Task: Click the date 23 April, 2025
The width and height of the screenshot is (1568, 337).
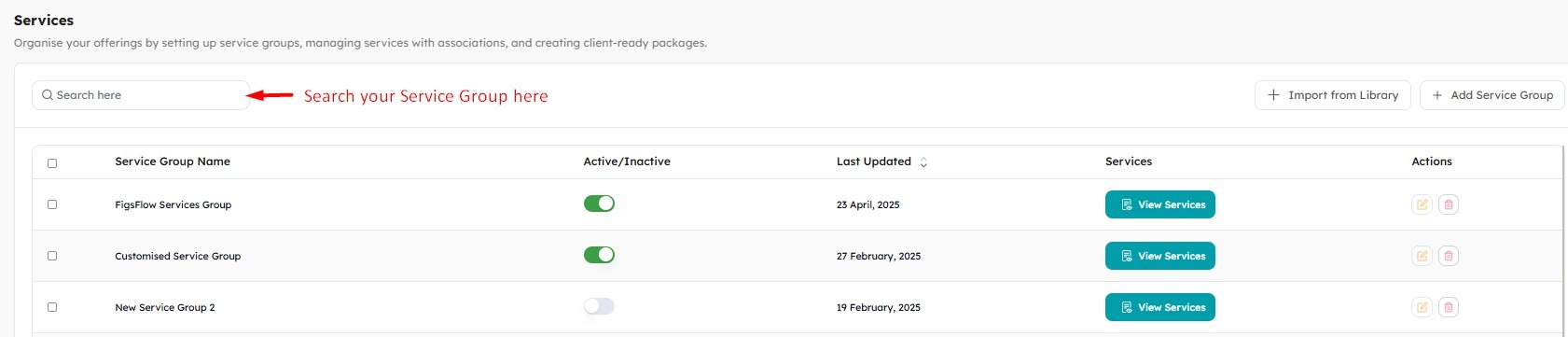Action: coord(868,204)
